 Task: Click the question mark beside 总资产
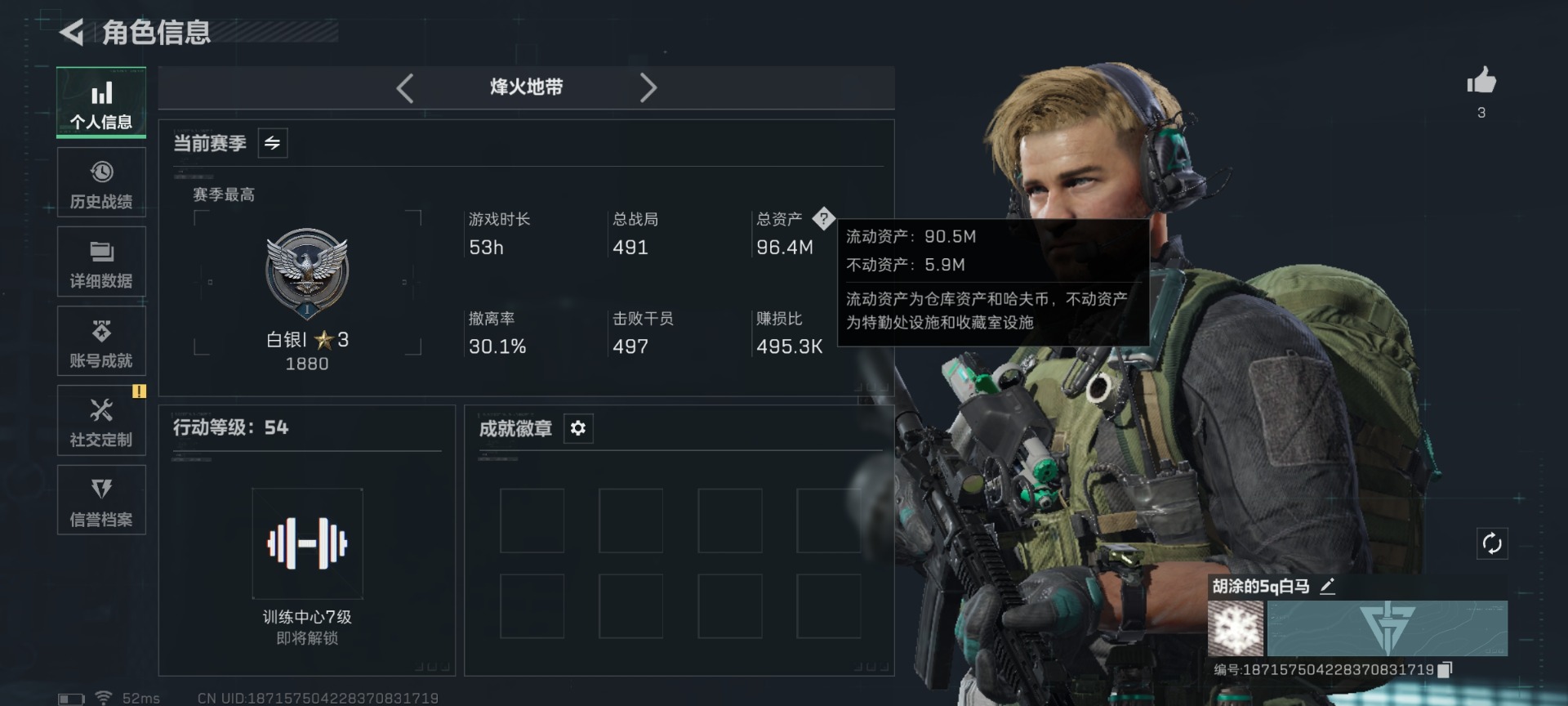click(x=824, y=218)
